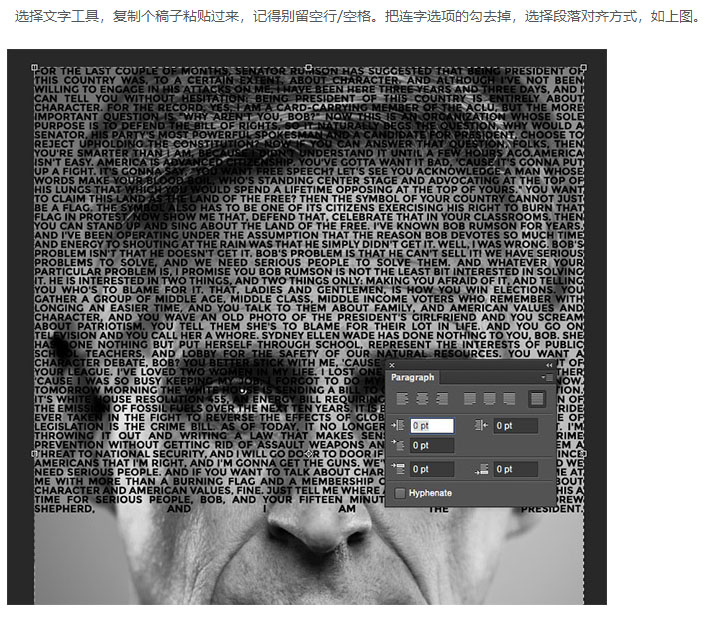Image resolution: width=709 pixels, height=619 pixels.
Task: Apply the justify all alignment icon
Action: pyautogui.click(x=537, y=399)
